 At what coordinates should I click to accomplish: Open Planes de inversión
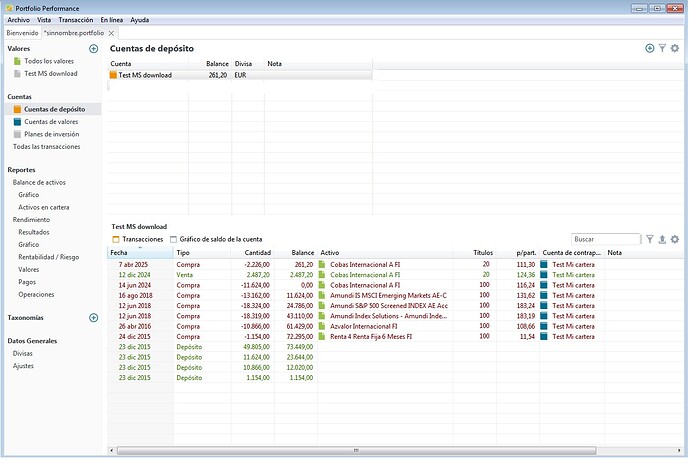(51, 135)
